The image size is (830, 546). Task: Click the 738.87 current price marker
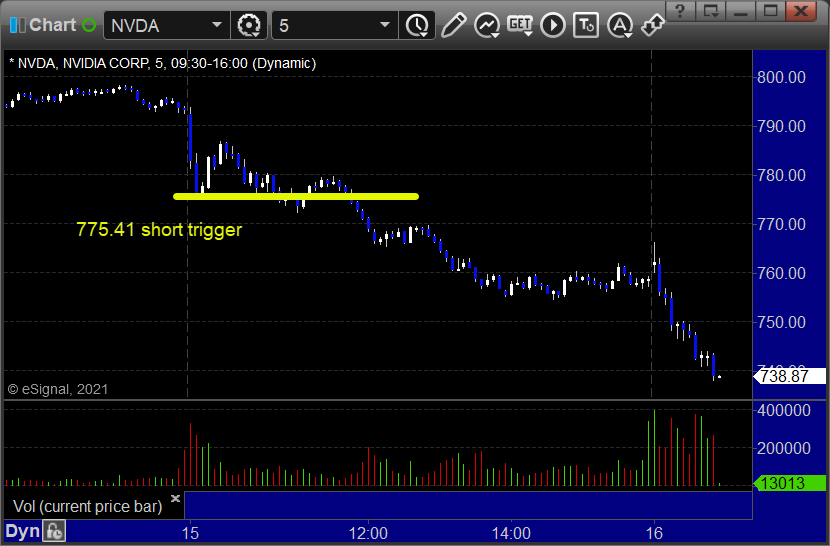(789, 377)
